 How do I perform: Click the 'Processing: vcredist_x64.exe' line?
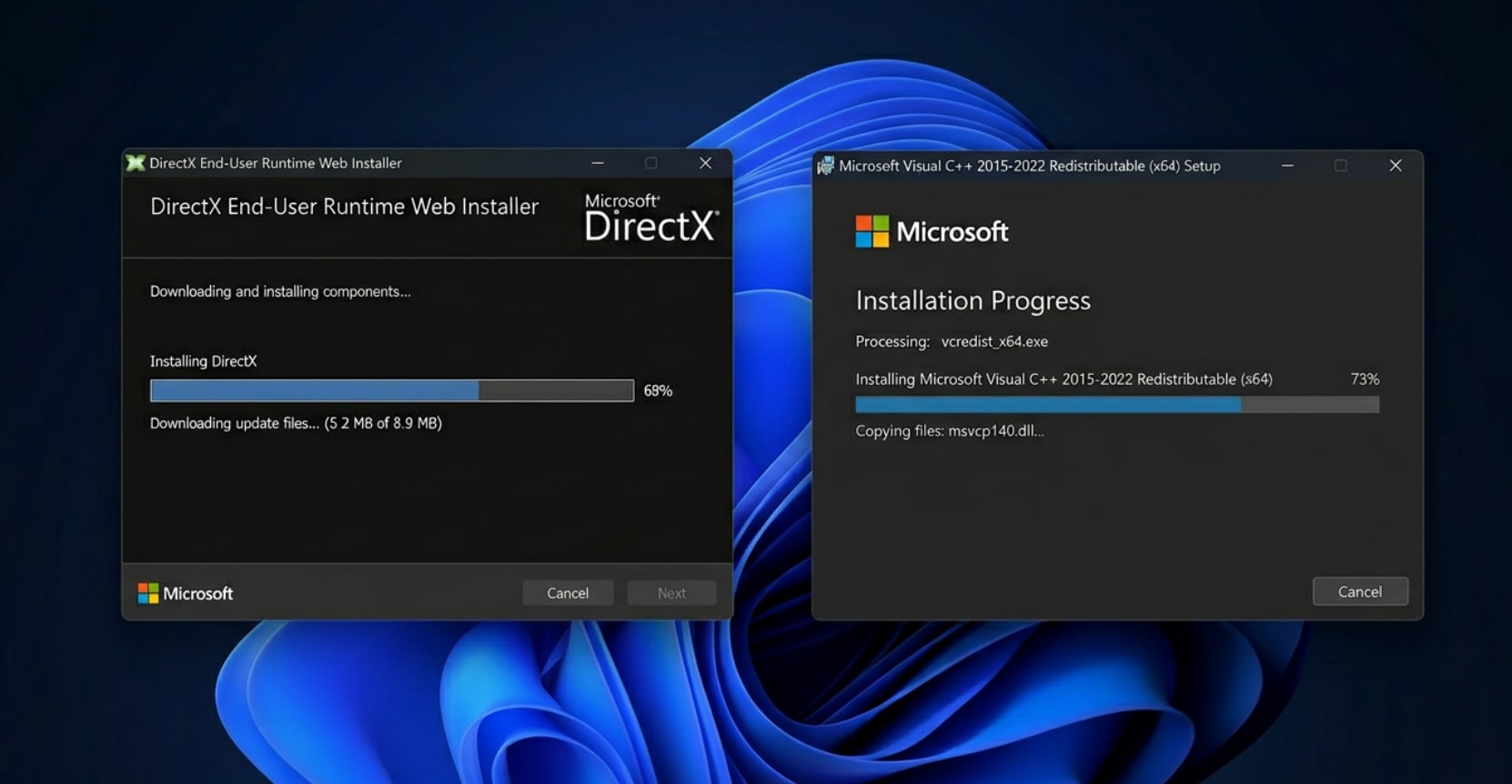click(952, 341)
